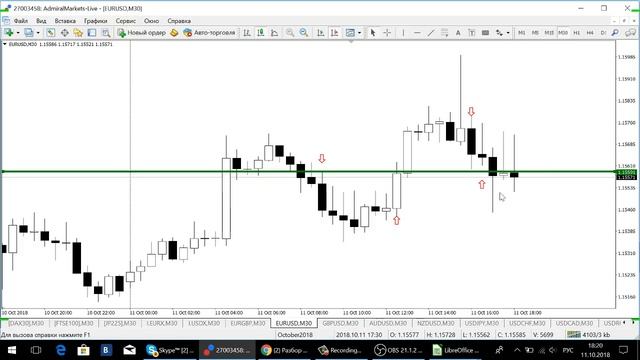
Task: Toggle the Авто-торговля button
Action: click(209, 33)
